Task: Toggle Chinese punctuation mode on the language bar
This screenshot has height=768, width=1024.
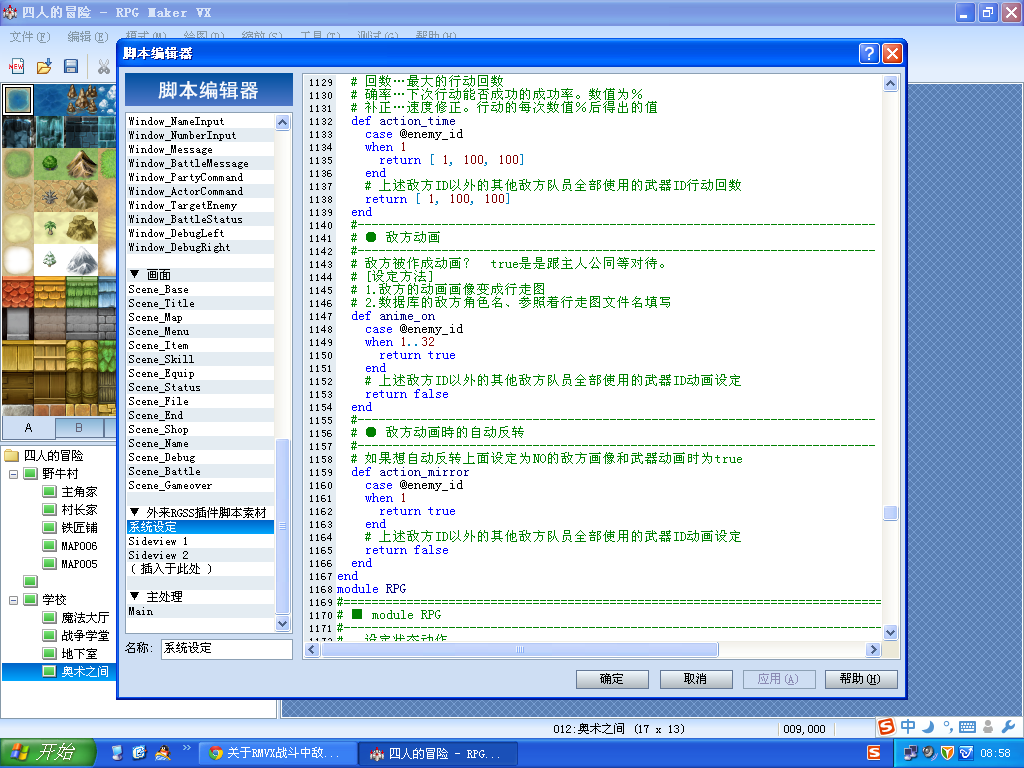Action: coord(948,726)
